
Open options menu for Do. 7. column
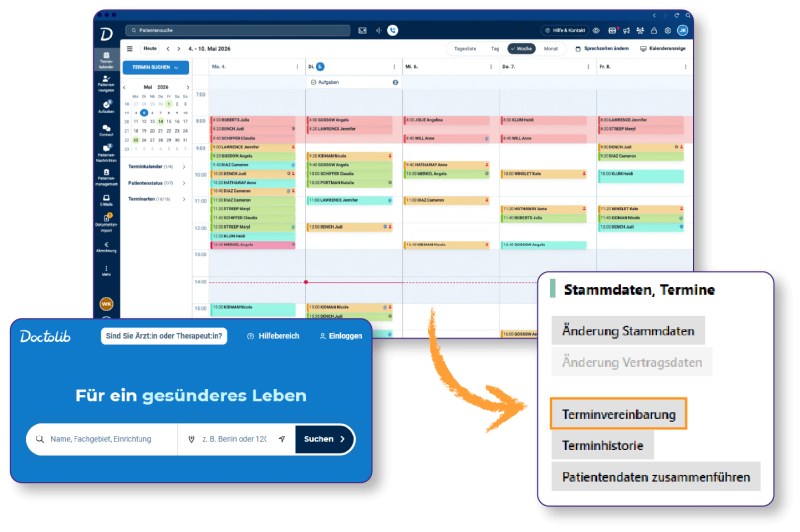588,67
